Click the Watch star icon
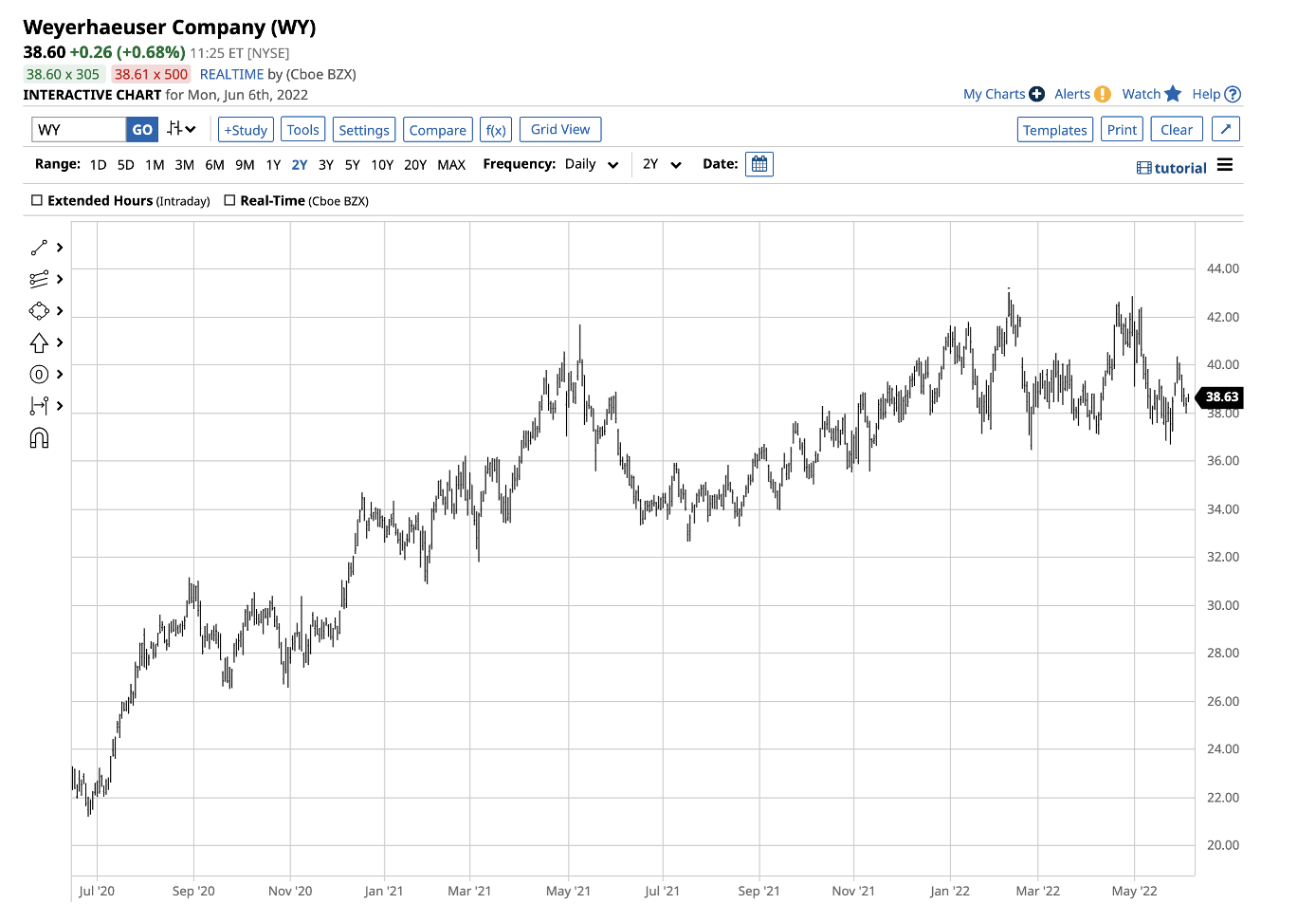1316x922 pixels. pyautogui.click(x=1173, y=94)
